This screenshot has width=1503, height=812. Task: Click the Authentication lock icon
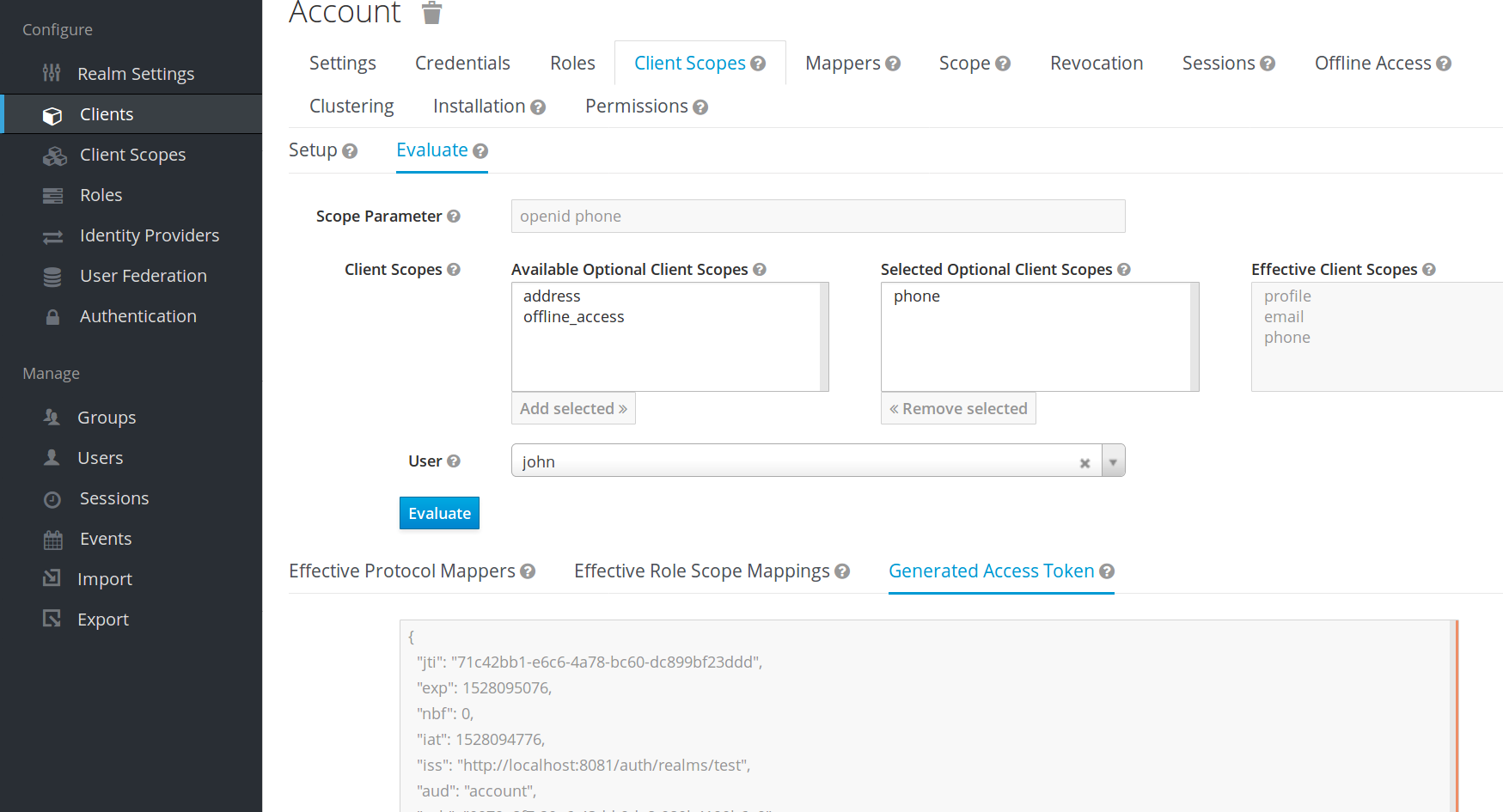pos(52,317)
